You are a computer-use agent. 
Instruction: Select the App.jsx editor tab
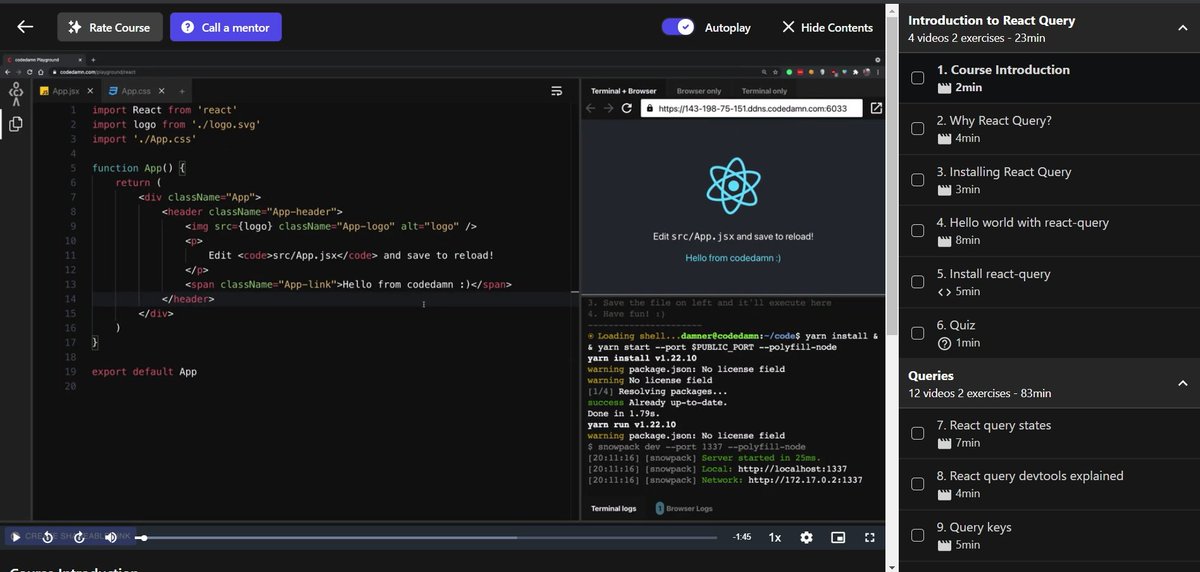click(66, 91)
